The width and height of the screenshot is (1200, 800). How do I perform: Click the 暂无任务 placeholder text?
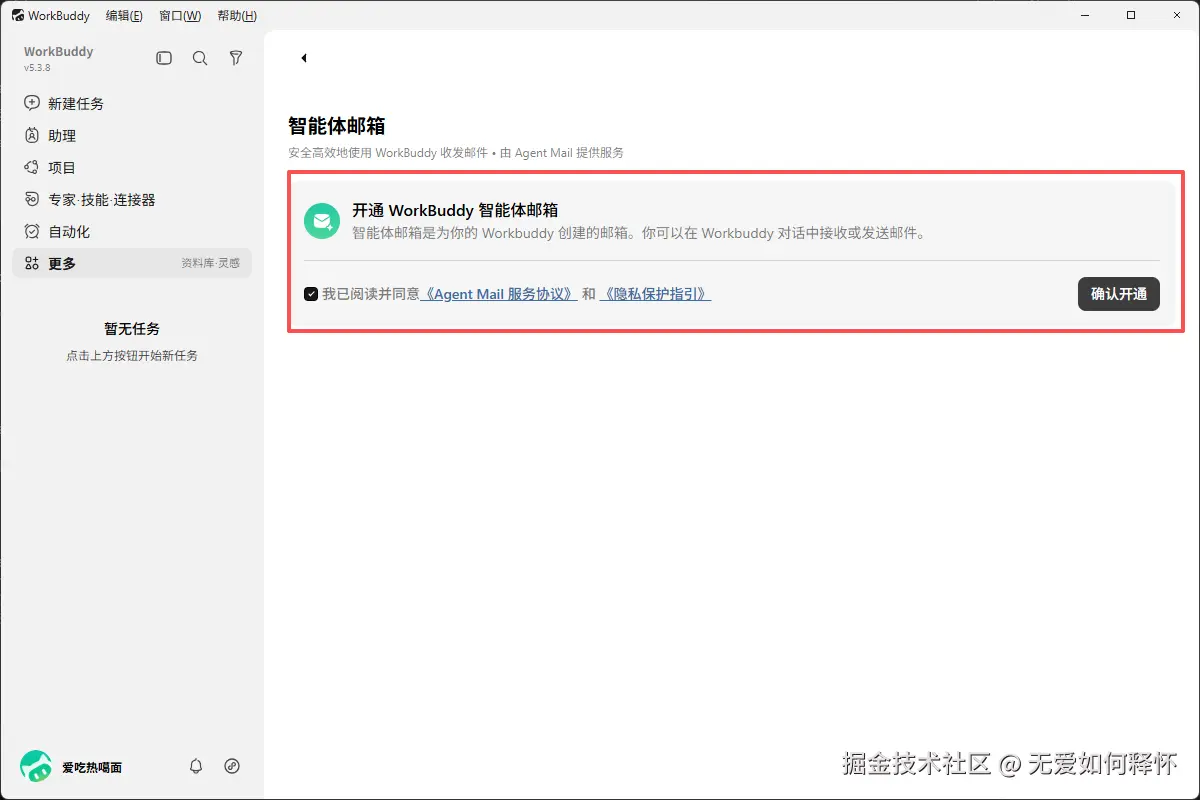coord(132,329)
